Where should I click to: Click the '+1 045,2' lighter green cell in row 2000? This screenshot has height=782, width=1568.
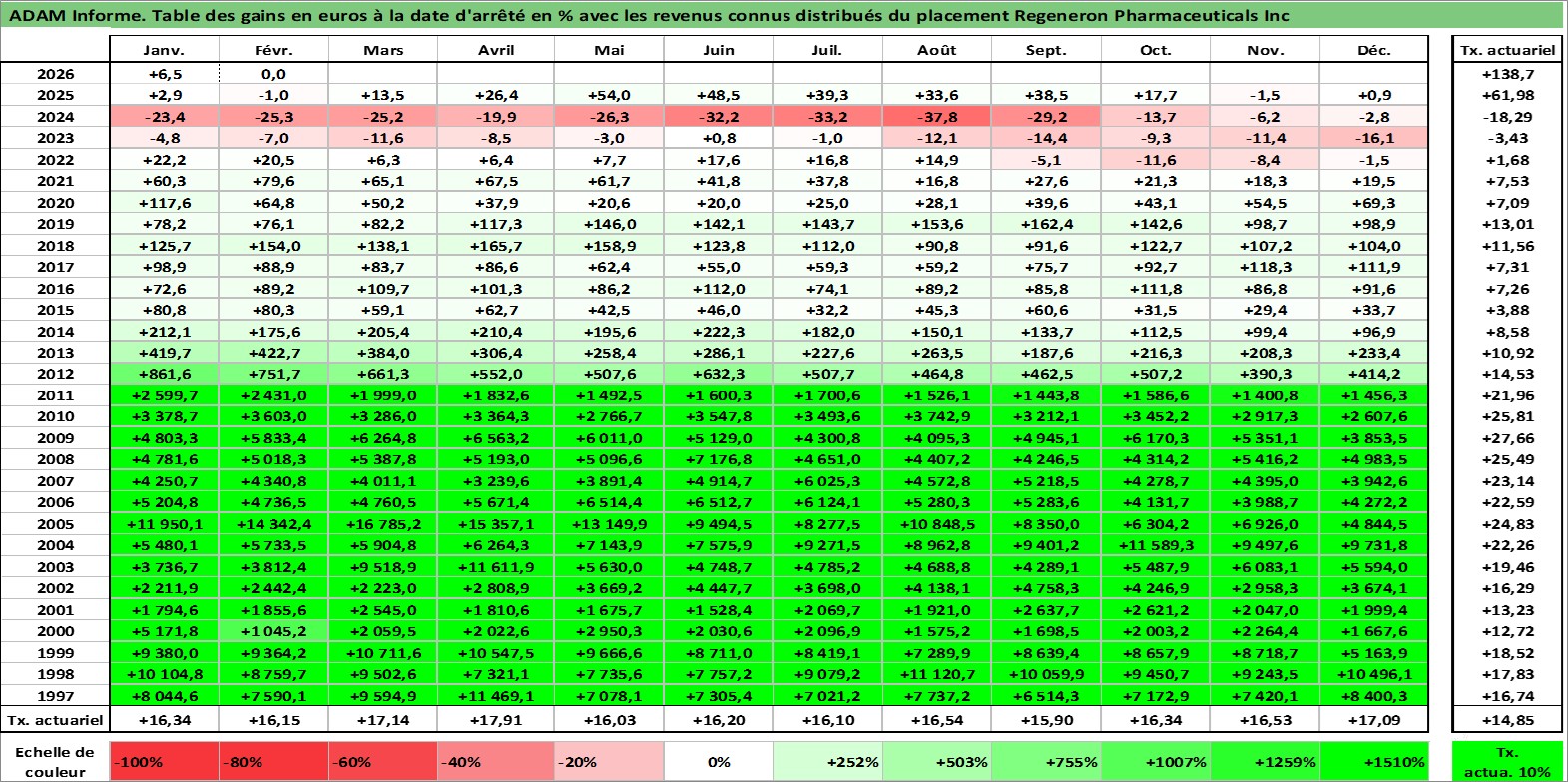(x=273, y=631)
